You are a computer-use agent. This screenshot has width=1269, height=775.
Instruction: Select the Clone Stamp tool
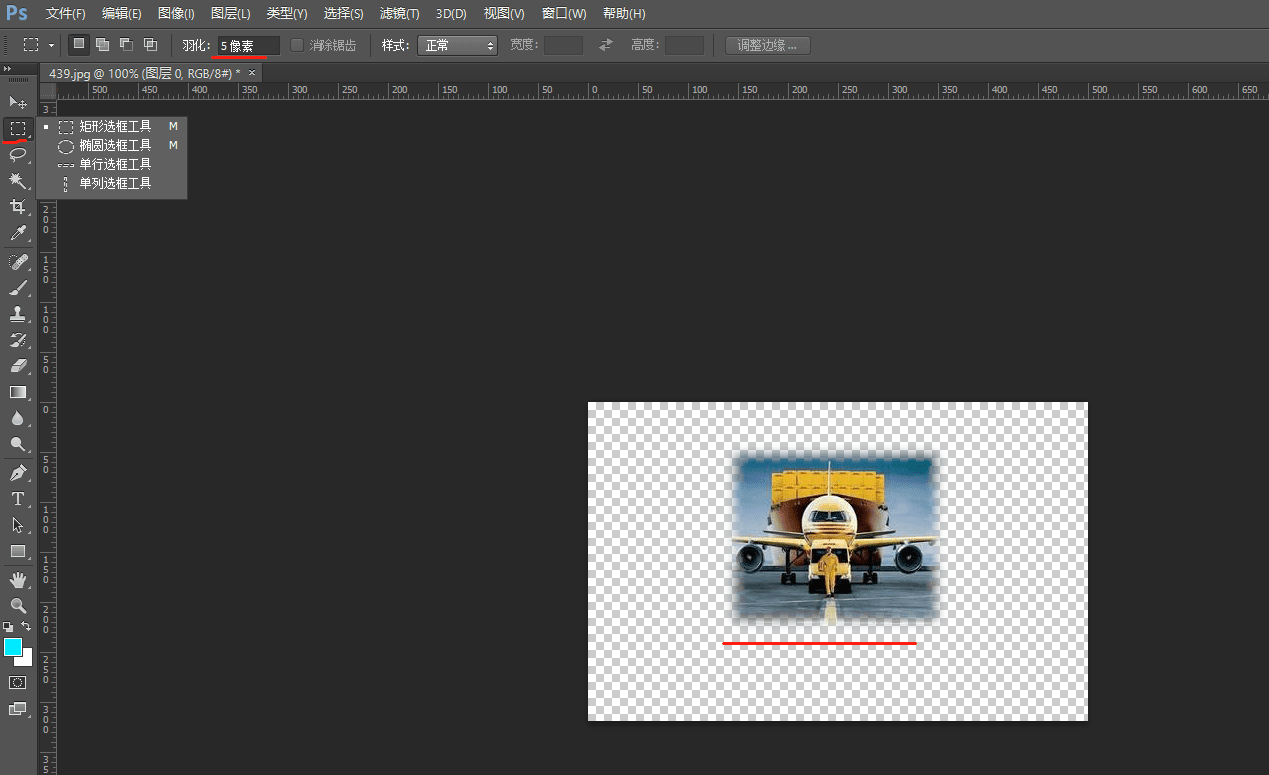[x=18, y=314]
